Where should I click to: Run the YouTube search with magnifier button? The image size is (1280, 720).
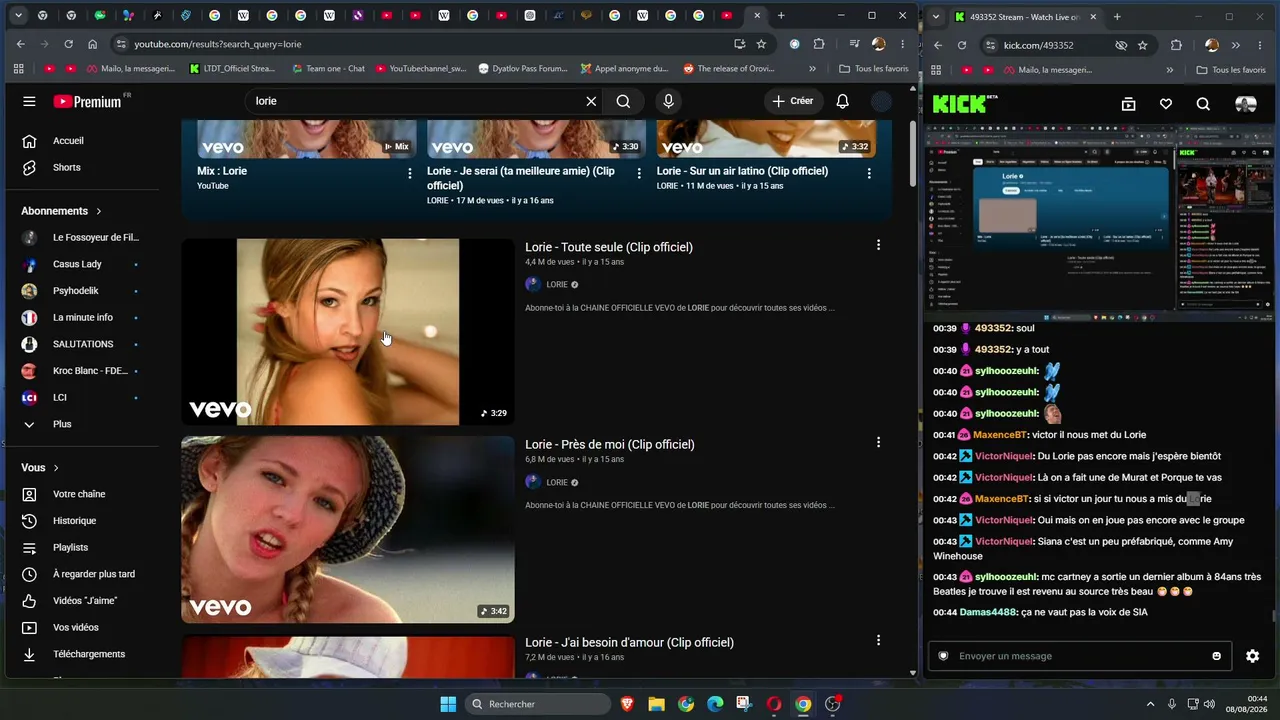point(623,101)
